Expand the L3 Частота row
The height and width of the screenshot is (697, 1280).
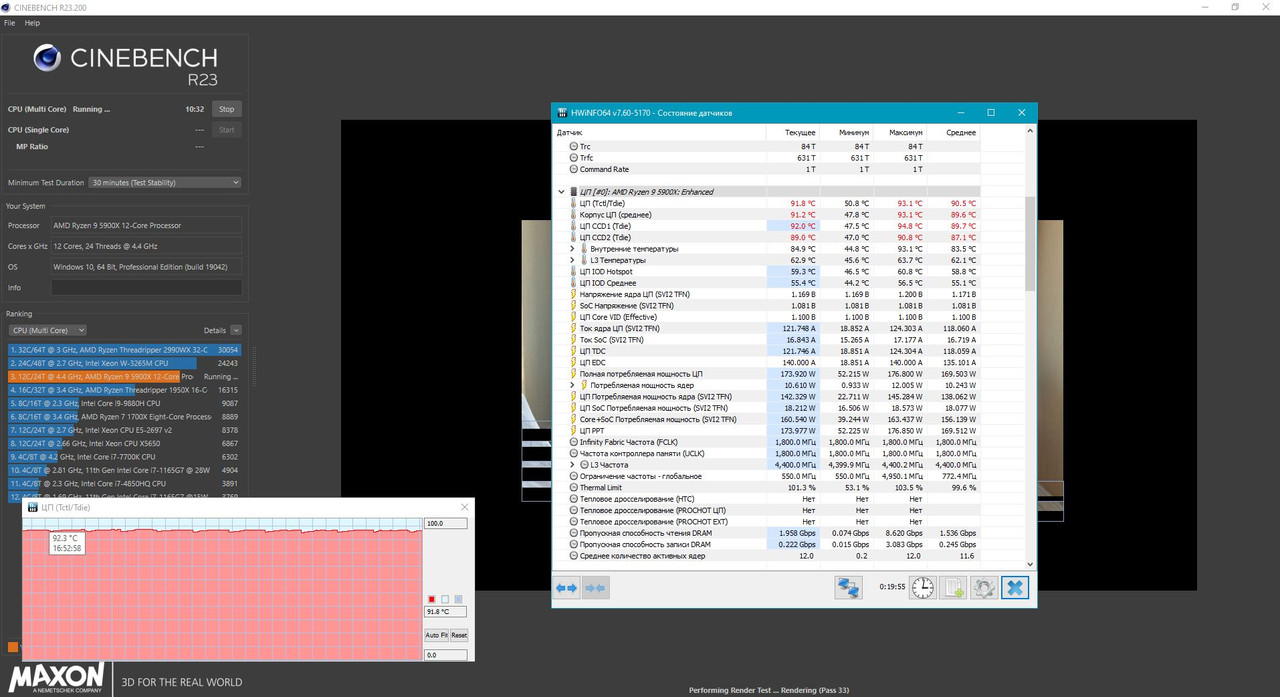tap(572, 465)
